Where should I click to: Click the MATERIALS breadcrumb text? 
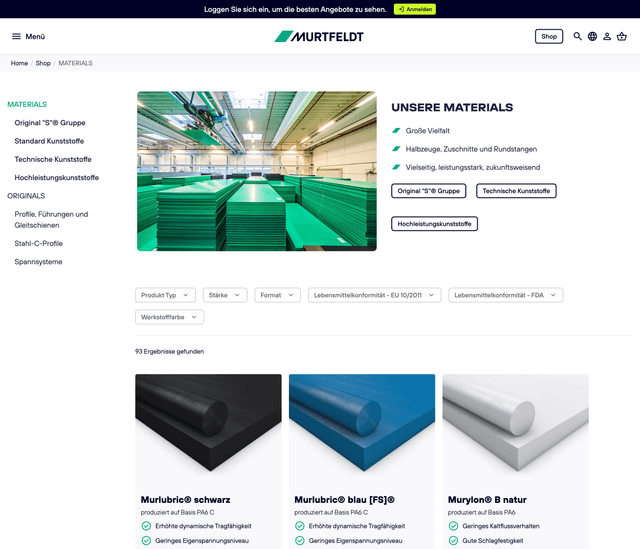tap(76, 63)
